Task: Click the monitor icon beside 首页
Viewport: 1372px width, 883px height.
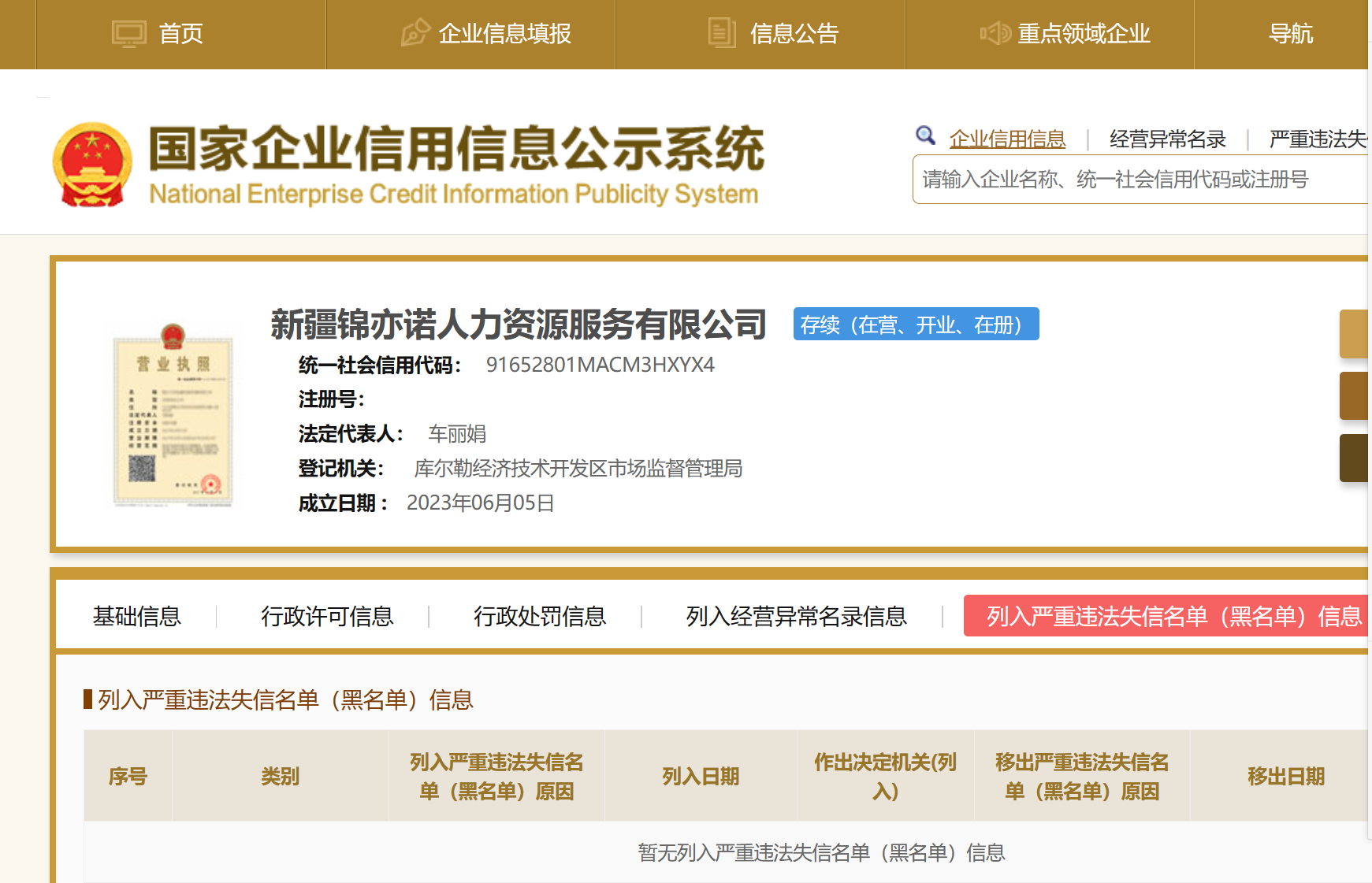Action: click(x=128, y=34)
